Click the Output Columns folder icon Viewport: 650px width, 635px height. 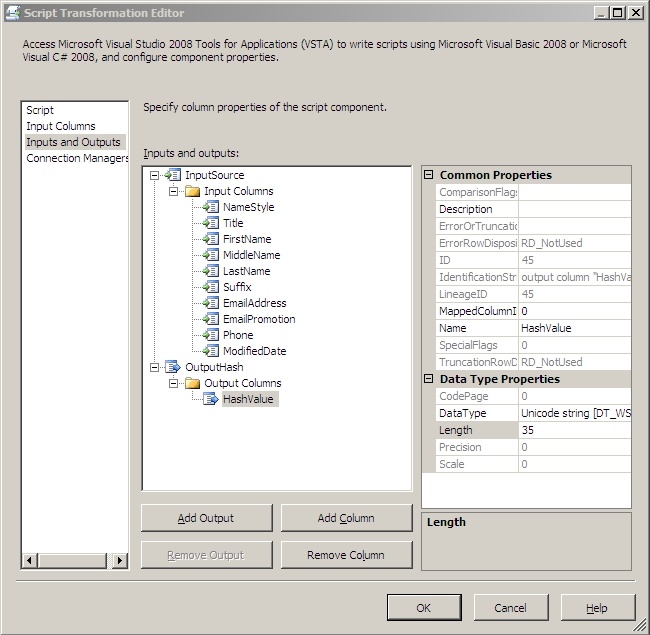192,383
